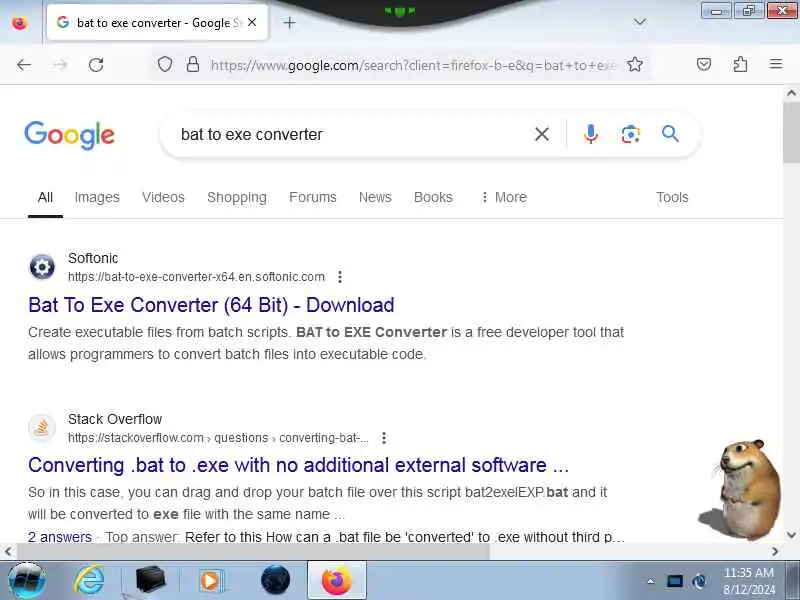This screenshot has width=800, height=600.
Task: Click the Google logo
Action: [x=69, y=135]
